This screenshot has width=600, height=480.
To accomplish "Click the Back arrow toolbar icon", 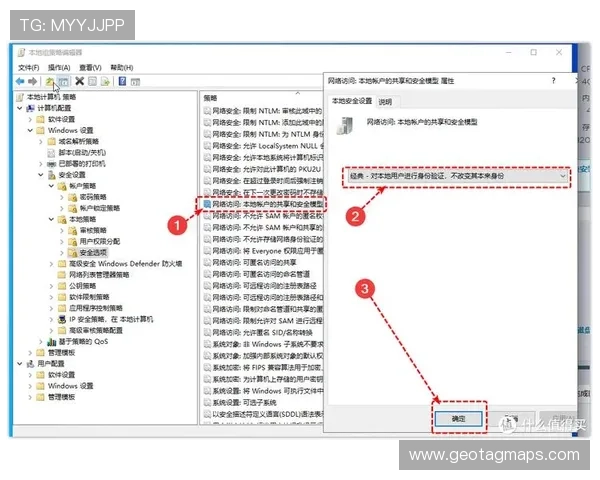I will [20, 81].
